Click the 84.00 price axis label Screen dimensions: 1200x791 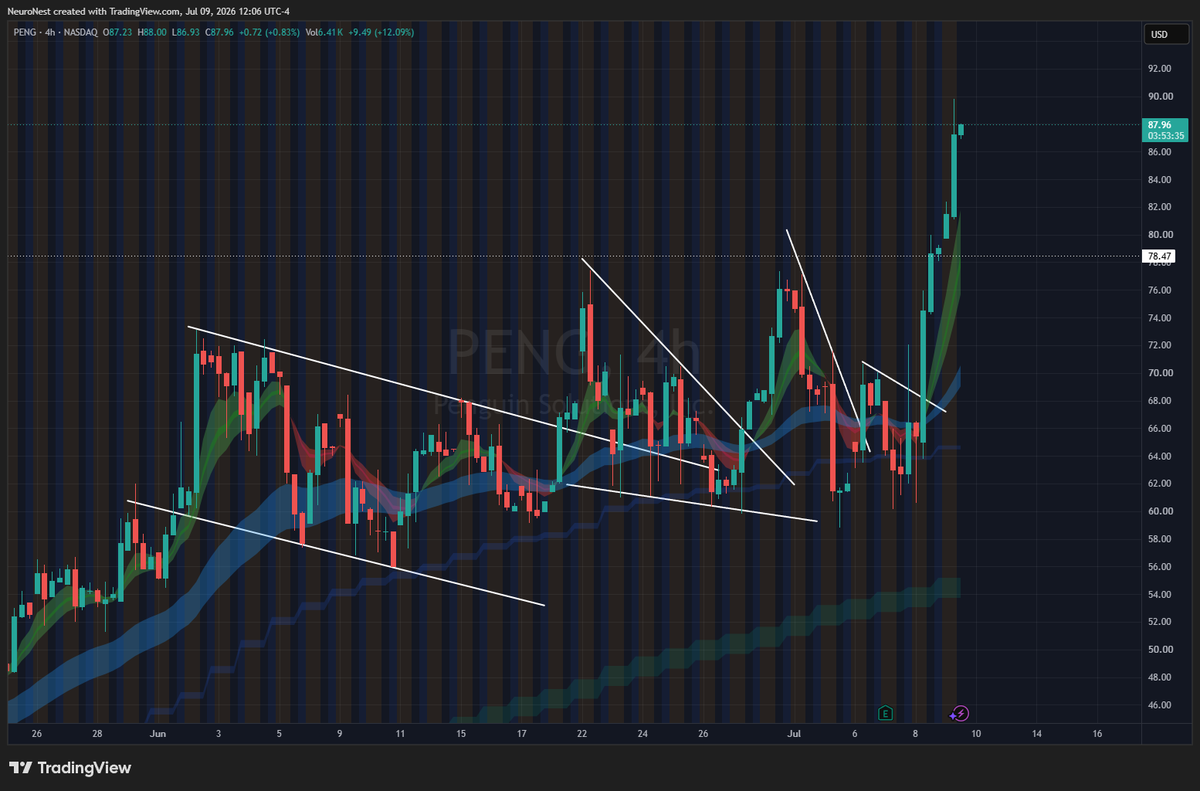(1160, 180)
